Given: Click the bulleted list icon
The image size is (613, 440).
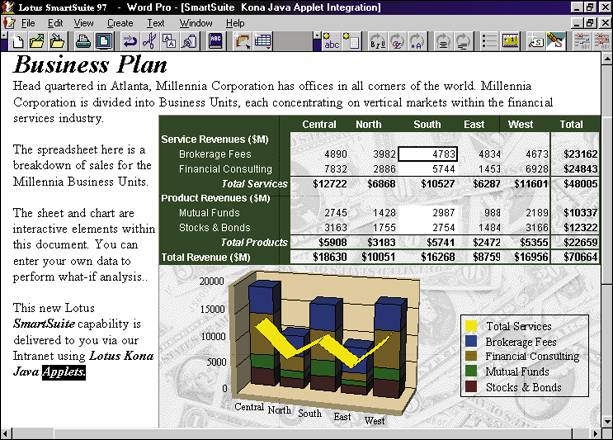Looking at the screenshot, I should click(x=489, y=41).
